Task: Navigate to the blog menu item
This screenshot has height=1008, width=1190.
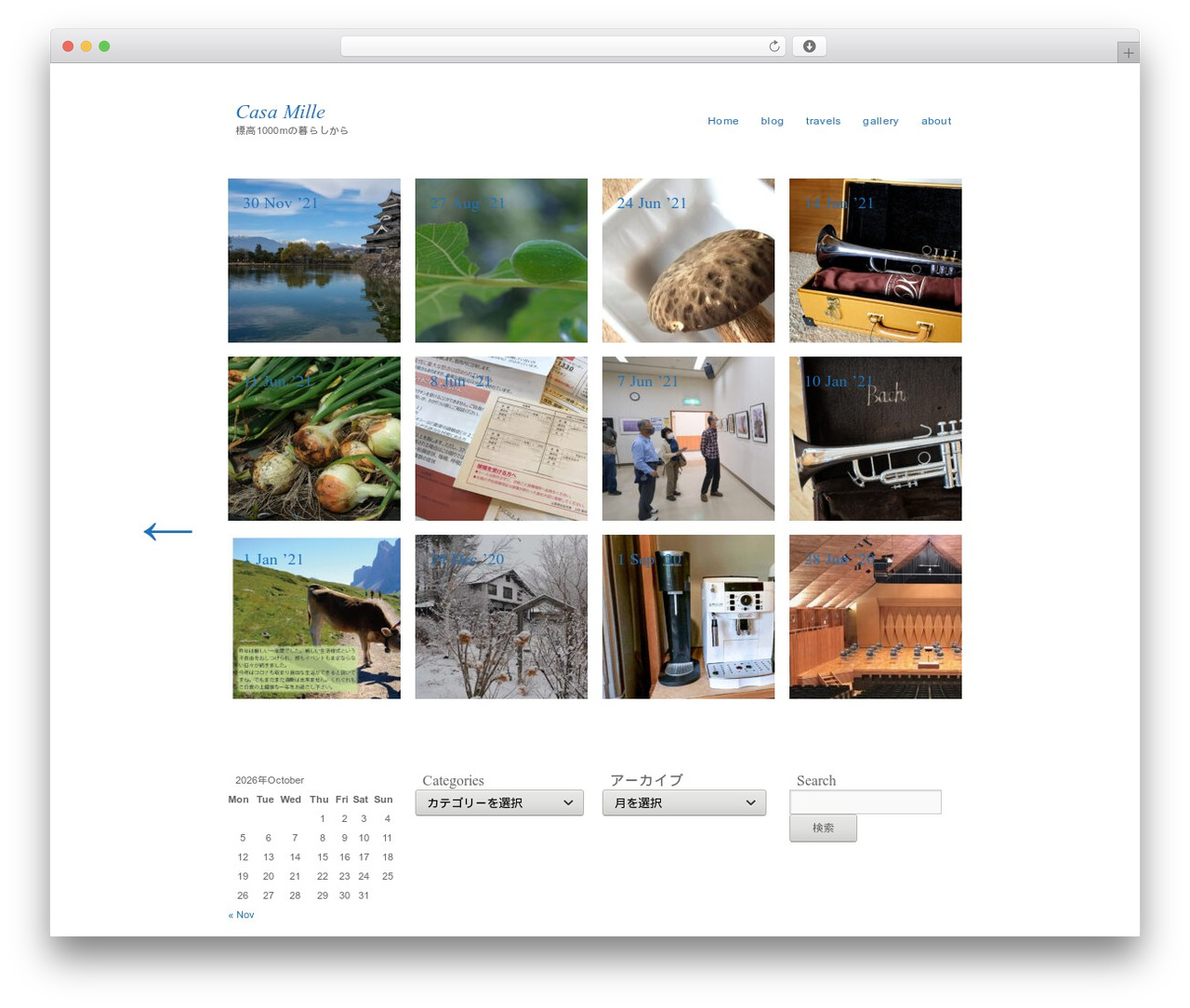Action: [772, 121]
